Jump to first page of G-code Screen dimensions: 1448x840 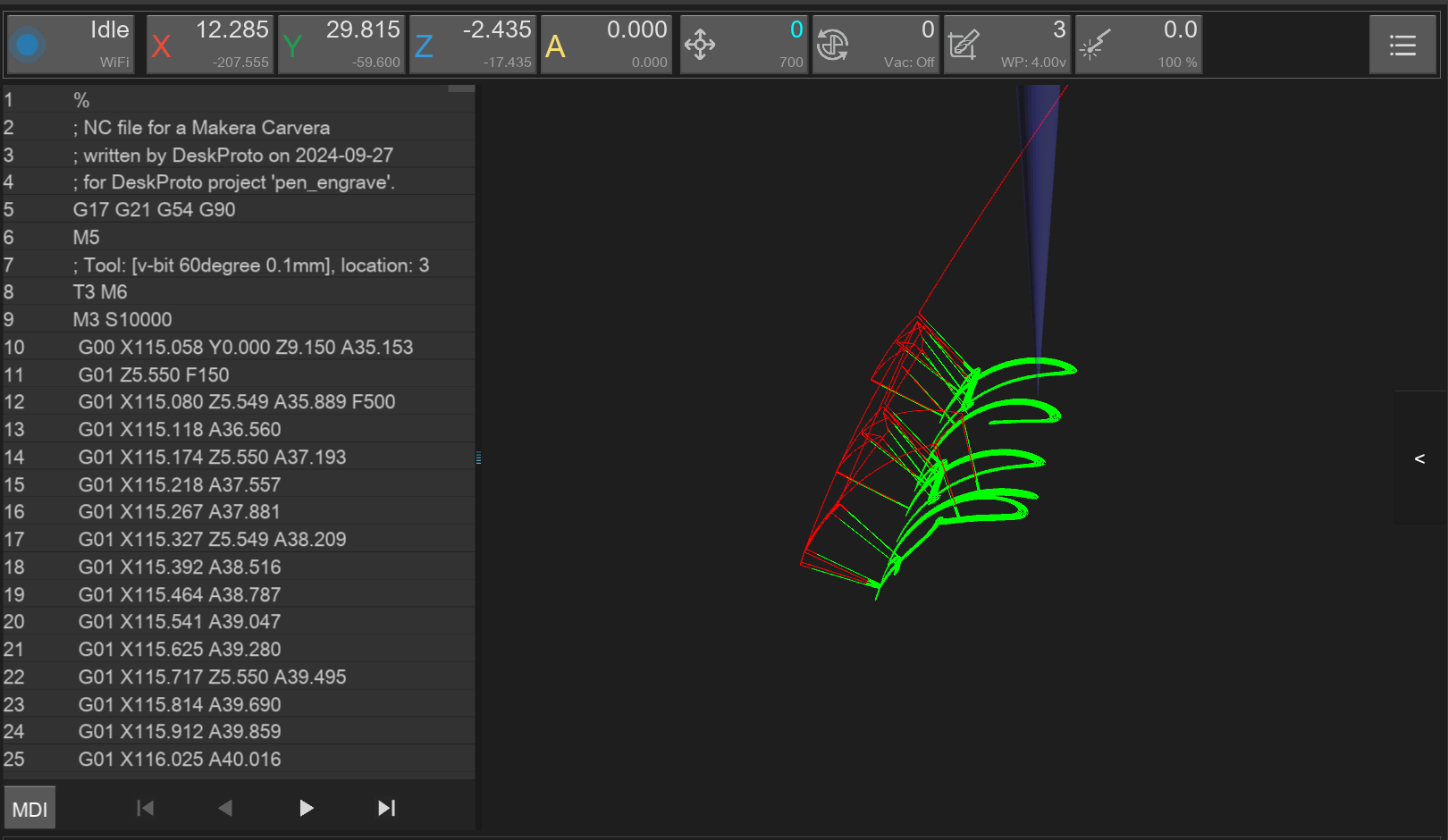pos(145,808)
